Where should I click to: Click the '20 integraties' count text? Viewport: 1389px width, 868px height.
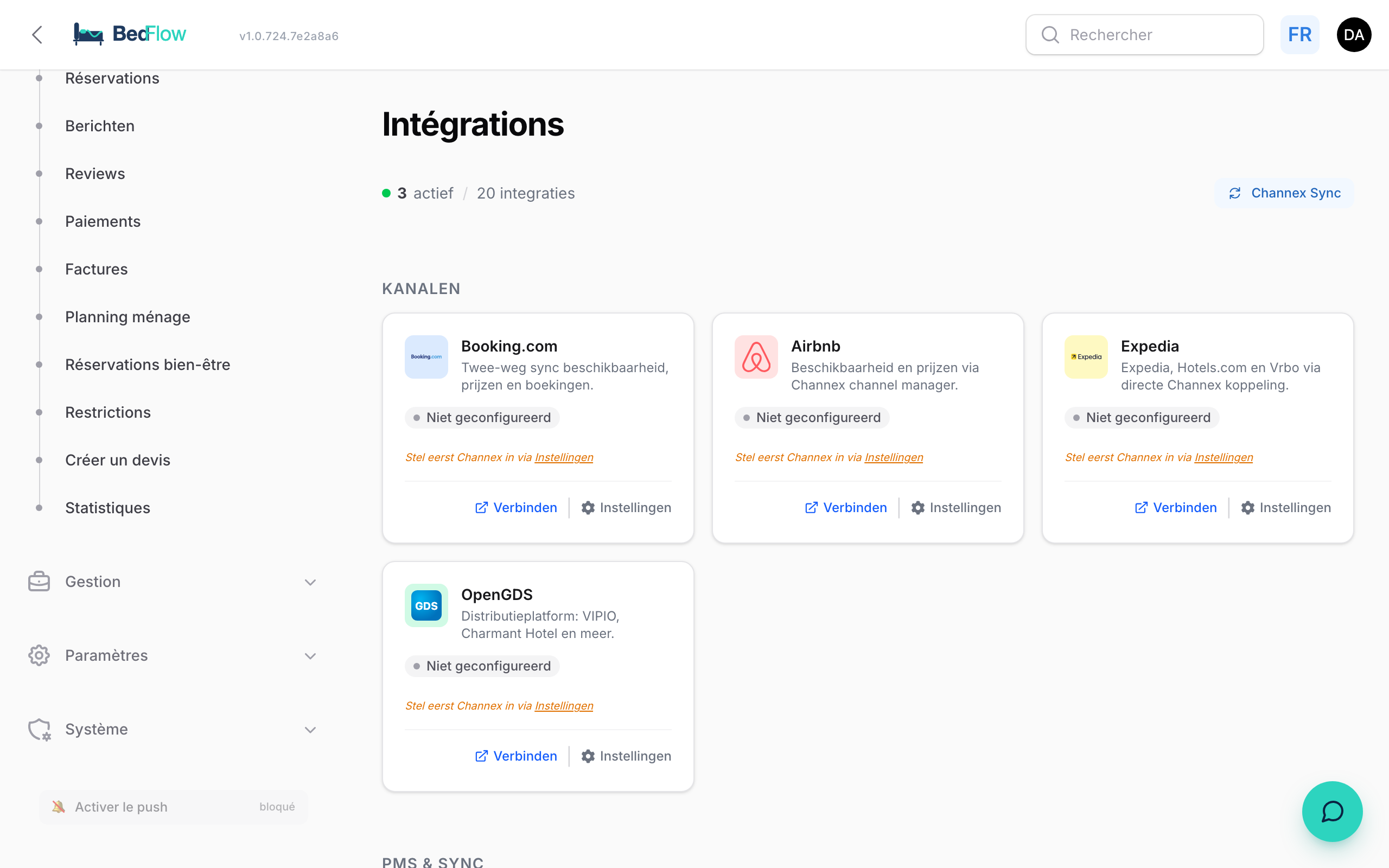(526, 194)
